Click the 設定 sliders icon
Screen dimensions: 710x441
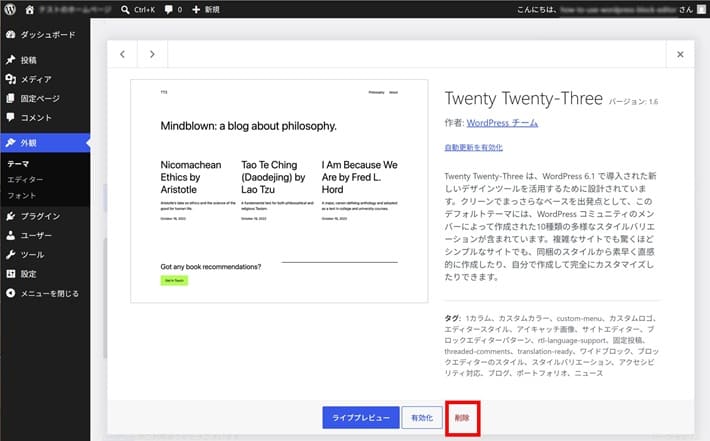pyautogui.click(x=10, y=274)
